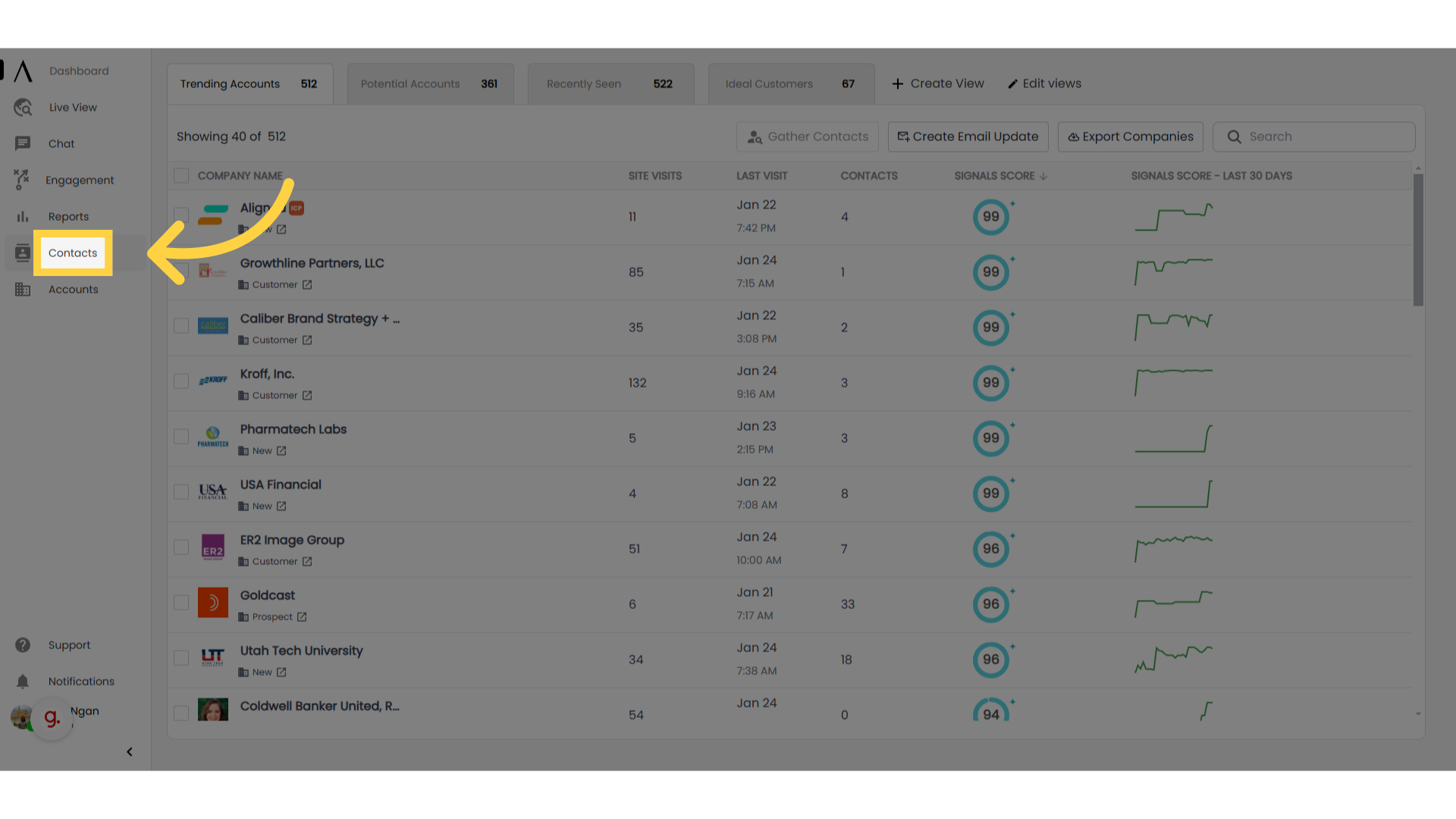Expand the row arrow near Coldwell Banker
1456x819 pixels.
pyautogui.click(x=1418, y=714)
